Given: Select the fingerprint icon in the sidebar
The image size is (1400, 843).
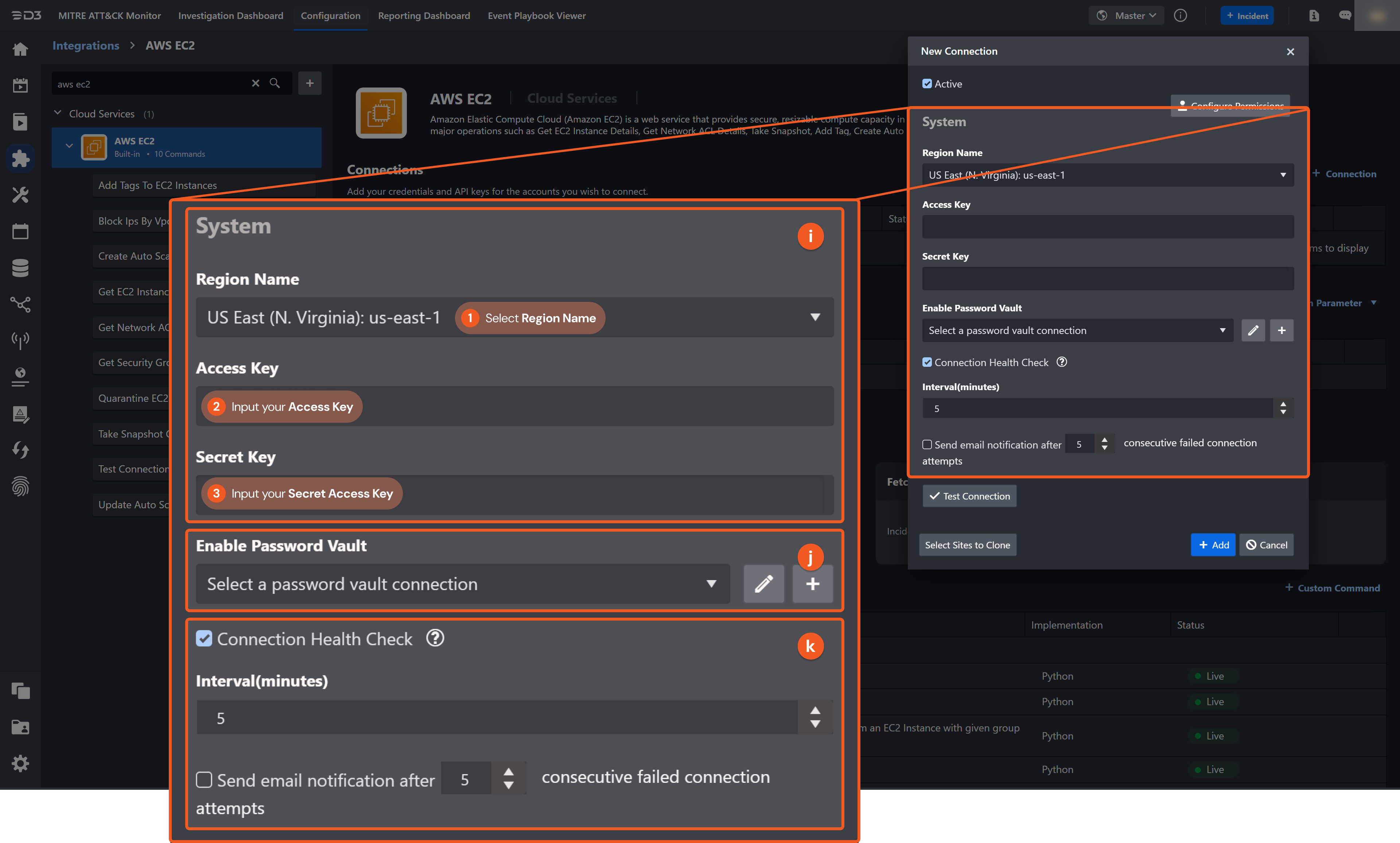Looking at the screenshot, I should tap(20, 486).
